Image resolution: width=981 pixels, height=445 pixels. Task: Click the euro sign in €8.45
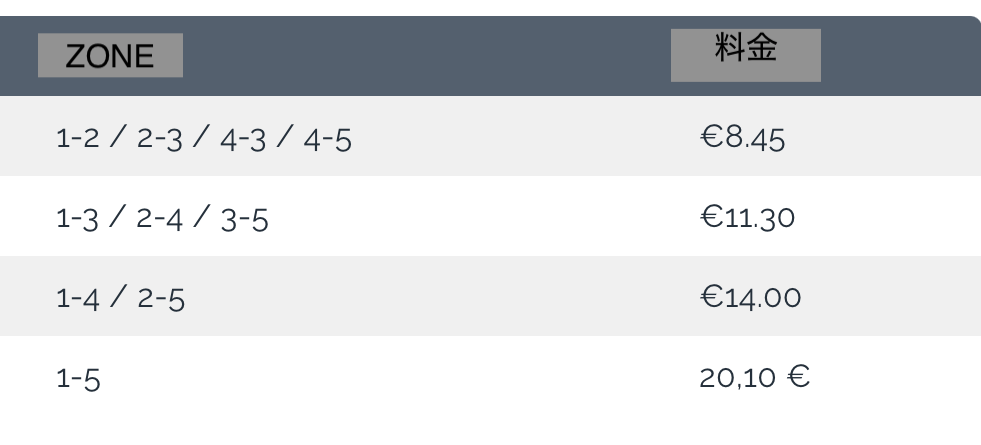point(711,136)
